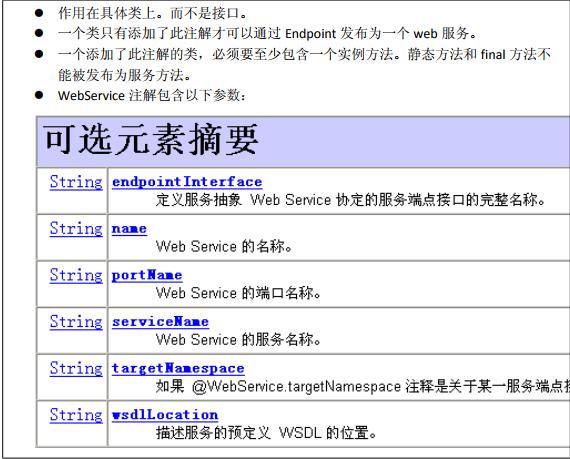Click description 描述服务的预定义 WSDL 的位置。
The image size is (570, 459).
(x=266, y=432)
